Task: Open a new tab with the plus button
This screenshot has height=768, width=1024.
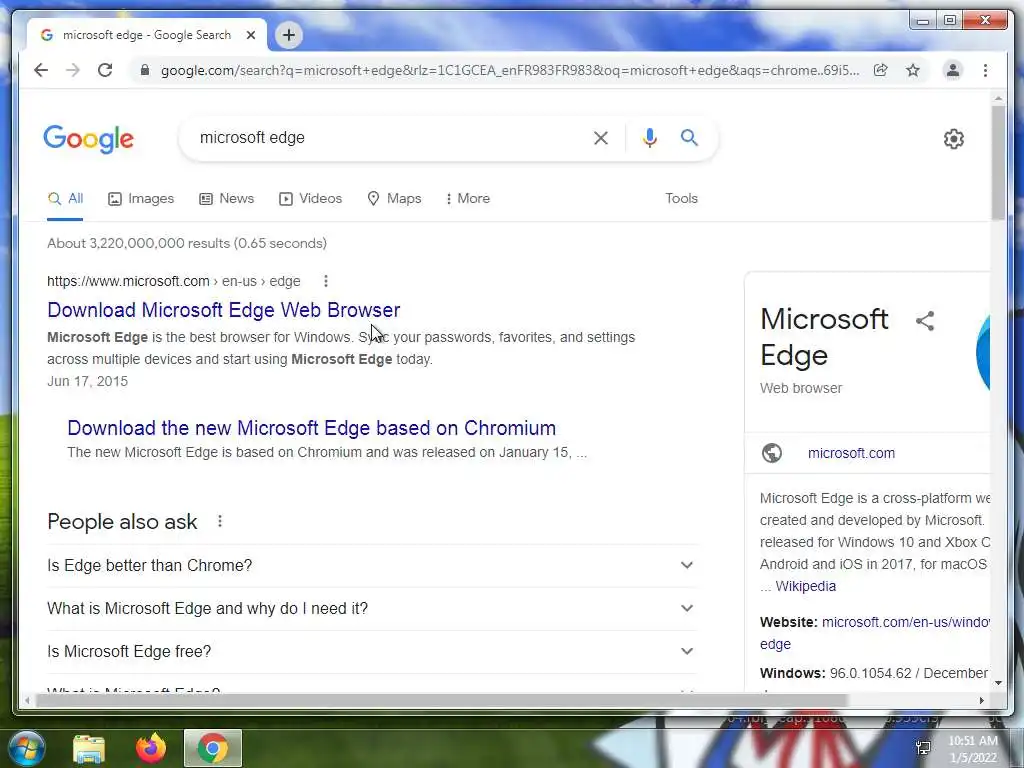Action: [x=289, y=35]
